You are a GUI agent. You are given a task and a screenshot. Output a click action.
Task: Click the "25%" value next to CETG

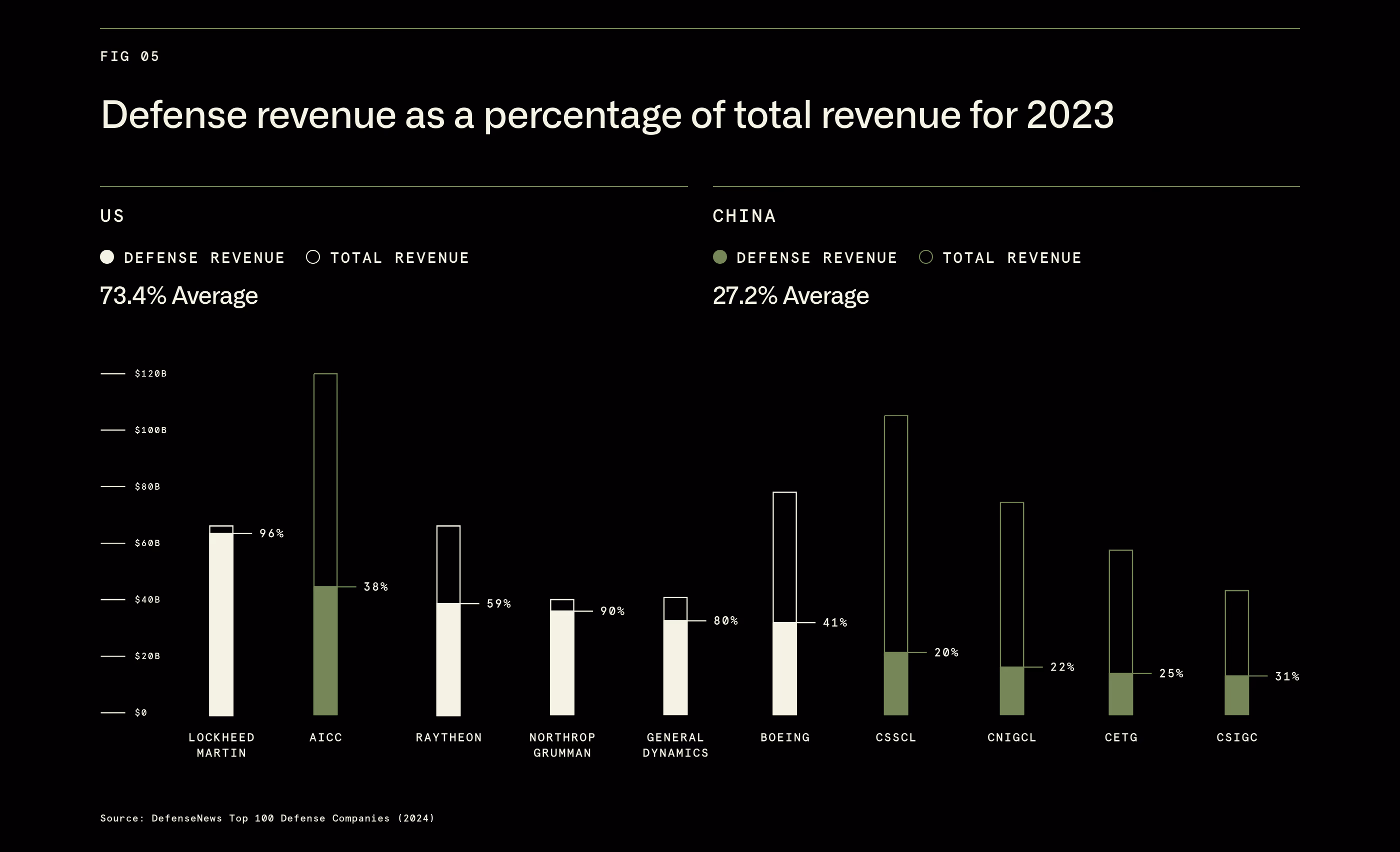tap(1171, 674)
